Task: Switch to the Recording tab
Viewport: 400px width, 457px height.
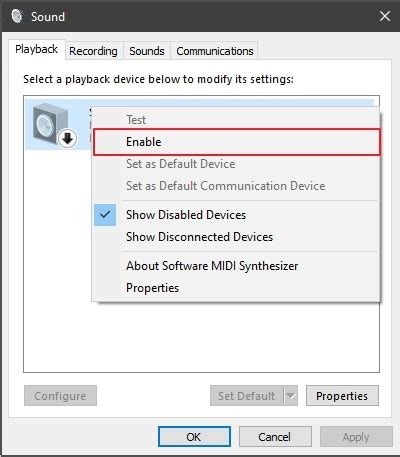Action: click(x=93, y=51)
